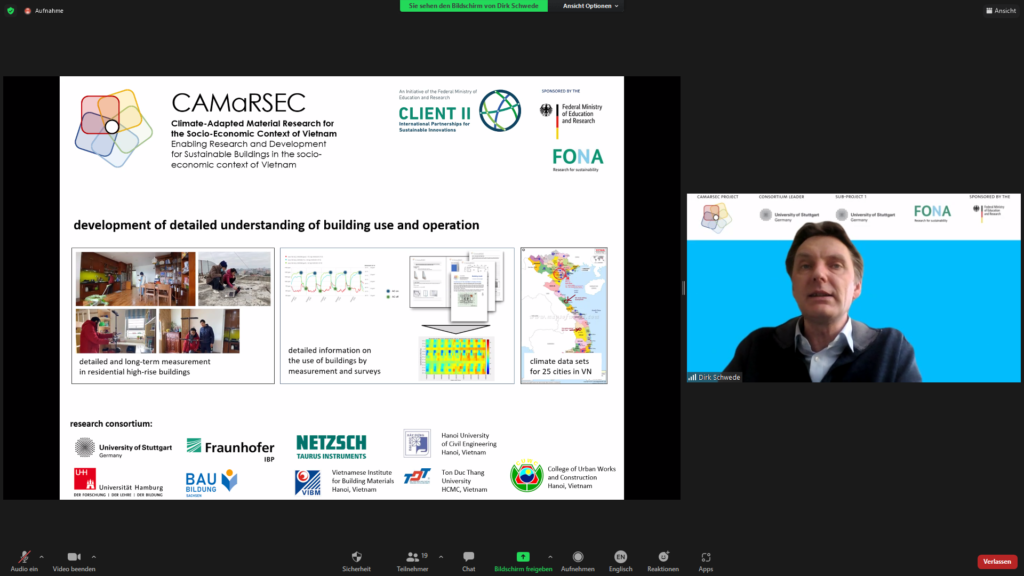Screen dimensions: 1024x576
Task: Click the green encryption shield icon
Action: tap(10, 10)
